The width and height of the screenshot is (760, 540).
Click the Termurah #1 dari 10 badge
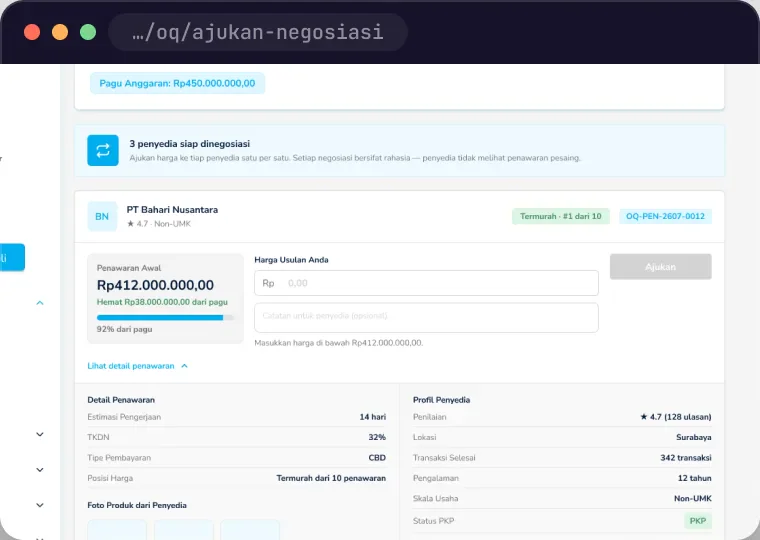(561, 216)
